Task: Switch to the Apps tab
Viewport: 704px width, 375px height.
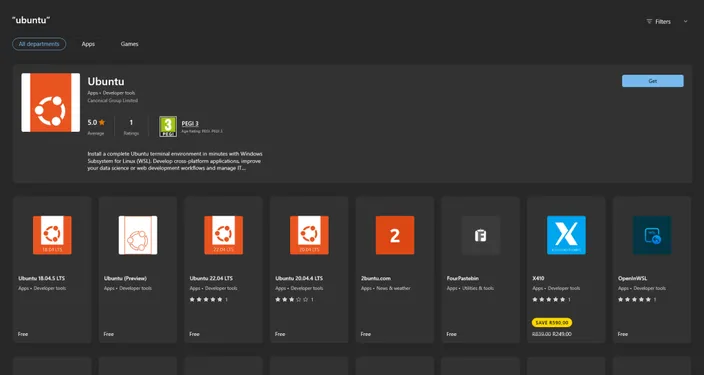Action: point(88,44)
